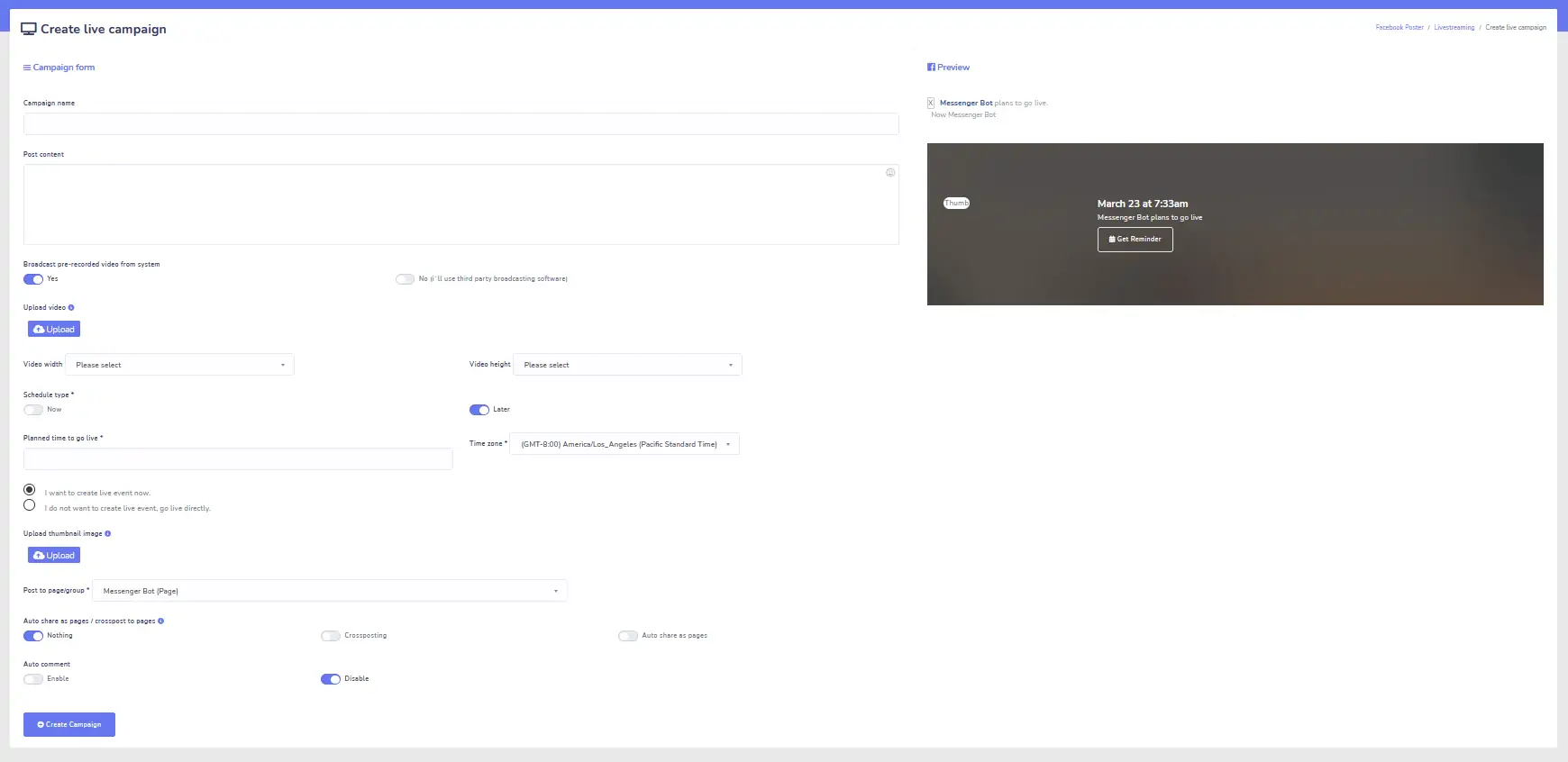Open the Video width dropdown
Image resolution: width=1568 pixels, height=762 pixels.
point(180,365)
